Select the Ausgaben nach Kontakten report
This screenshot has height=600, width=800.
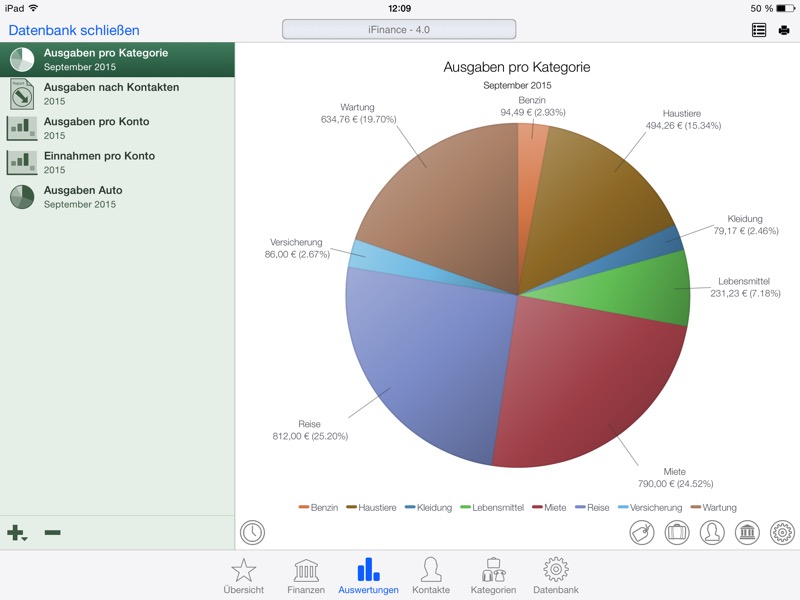tap(110, 94)
